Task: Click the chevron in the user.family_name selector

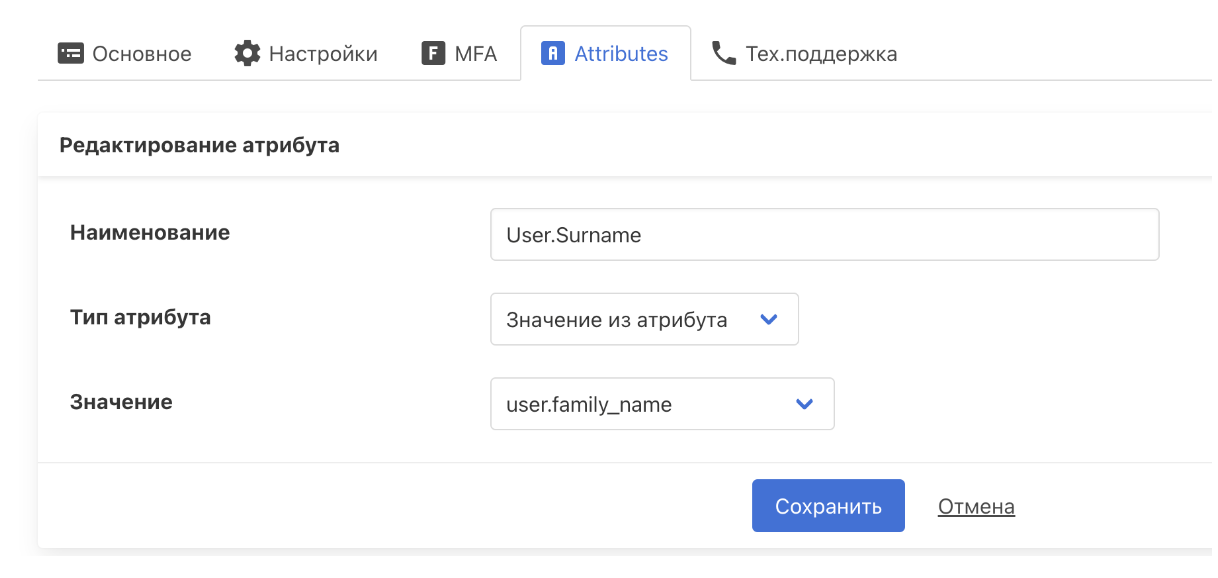Action: point(804,404)
